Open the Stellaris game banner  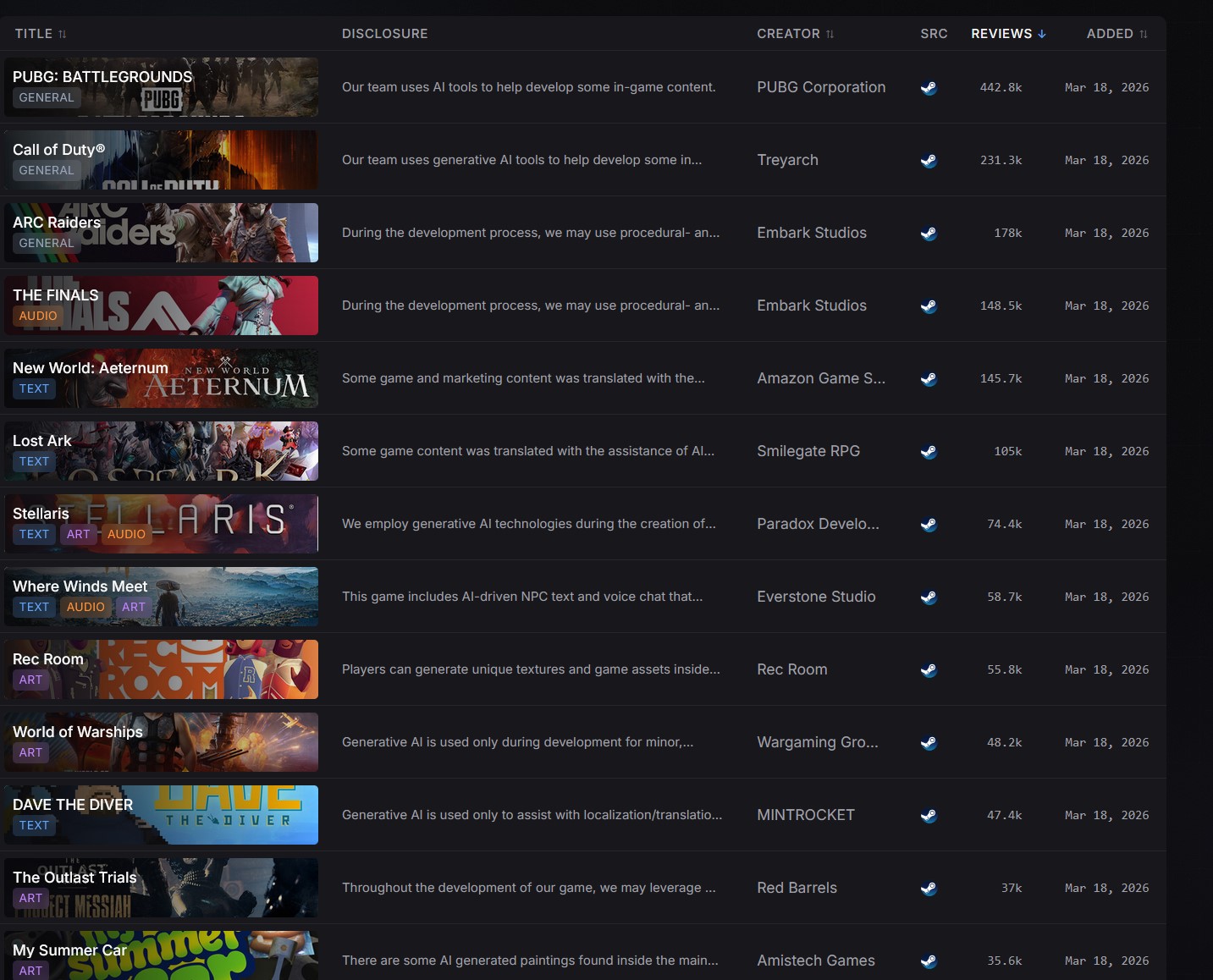[x=161, y=524]
